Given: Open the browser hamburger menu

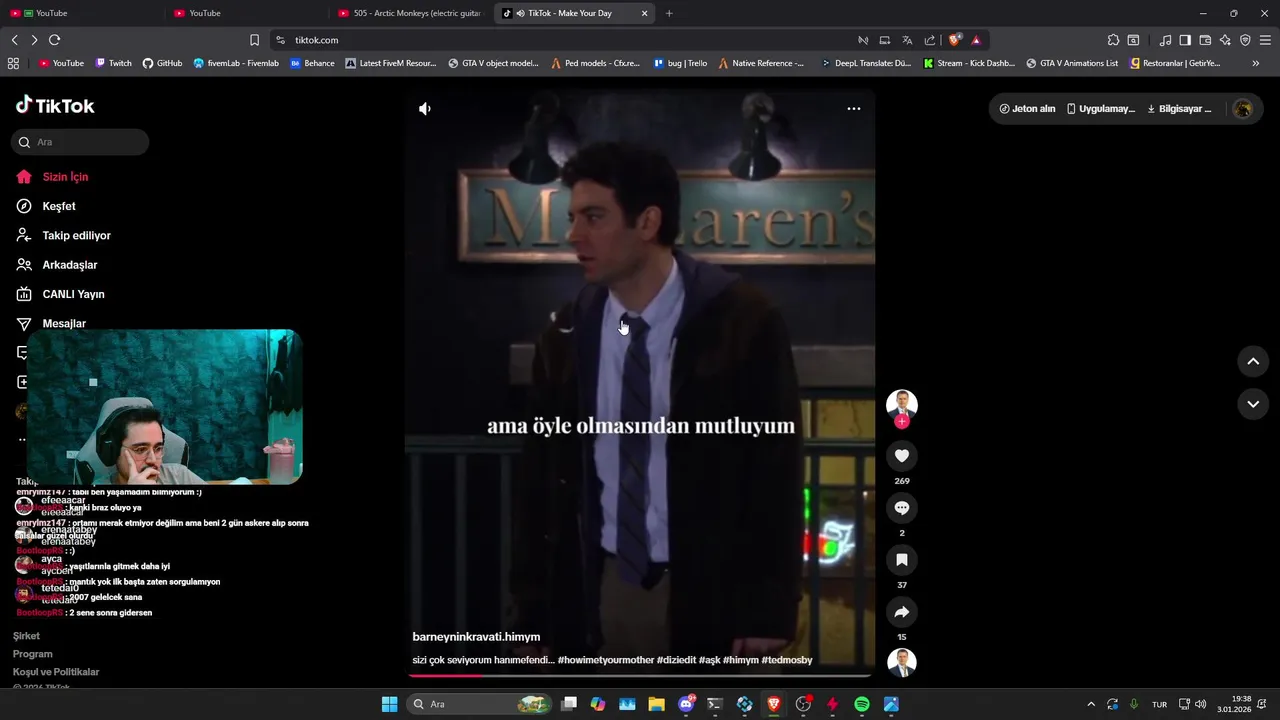Looking at the screenshot, I should [1265, 40].
